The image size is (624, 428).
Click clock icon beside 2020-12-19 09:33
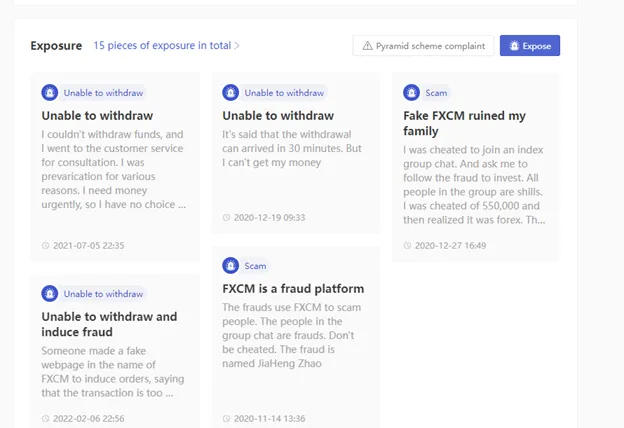(x=226, y=217)
